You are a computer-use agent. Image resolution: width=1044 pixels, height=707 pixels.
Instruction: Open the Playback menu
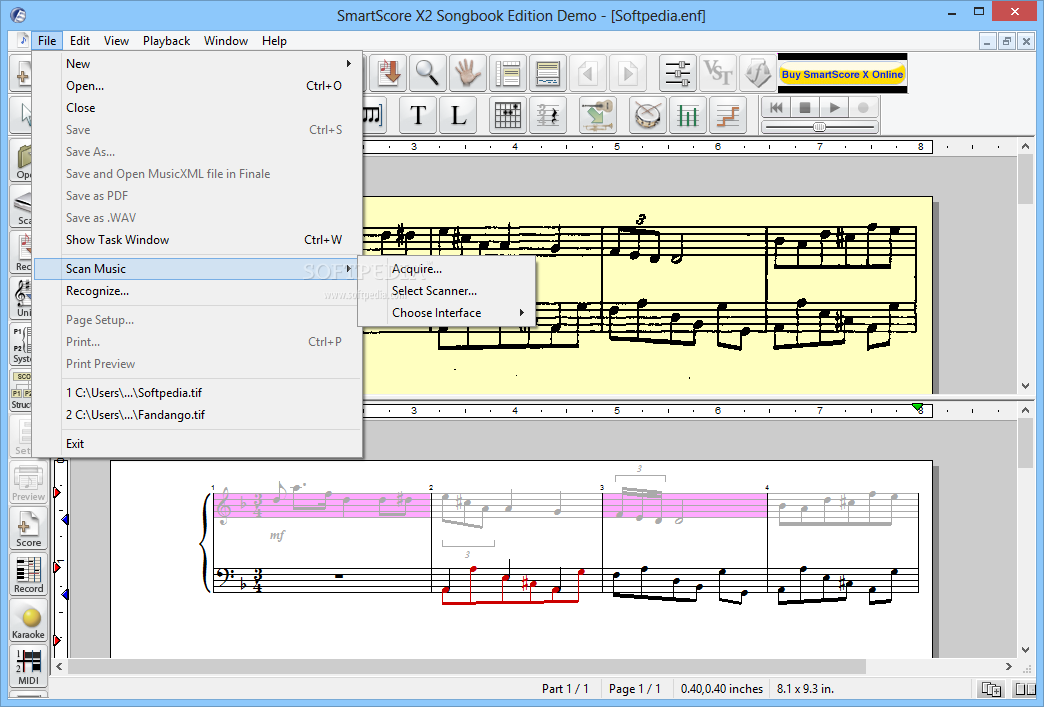(166, 41)
